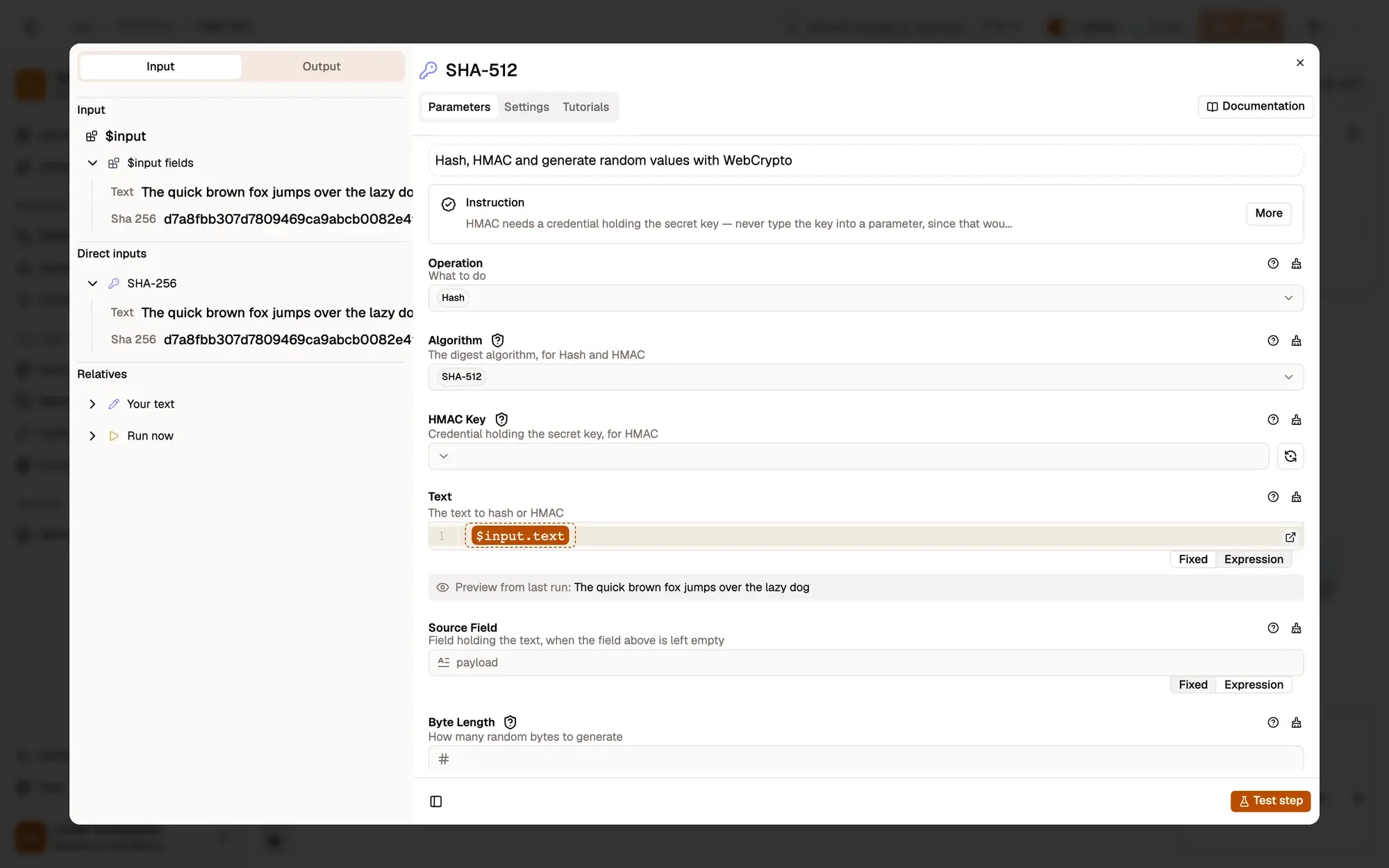Click the AI assist icon beside Source Field
Viewport: 1389px width, 868px height.
[x=1296, y=628]
